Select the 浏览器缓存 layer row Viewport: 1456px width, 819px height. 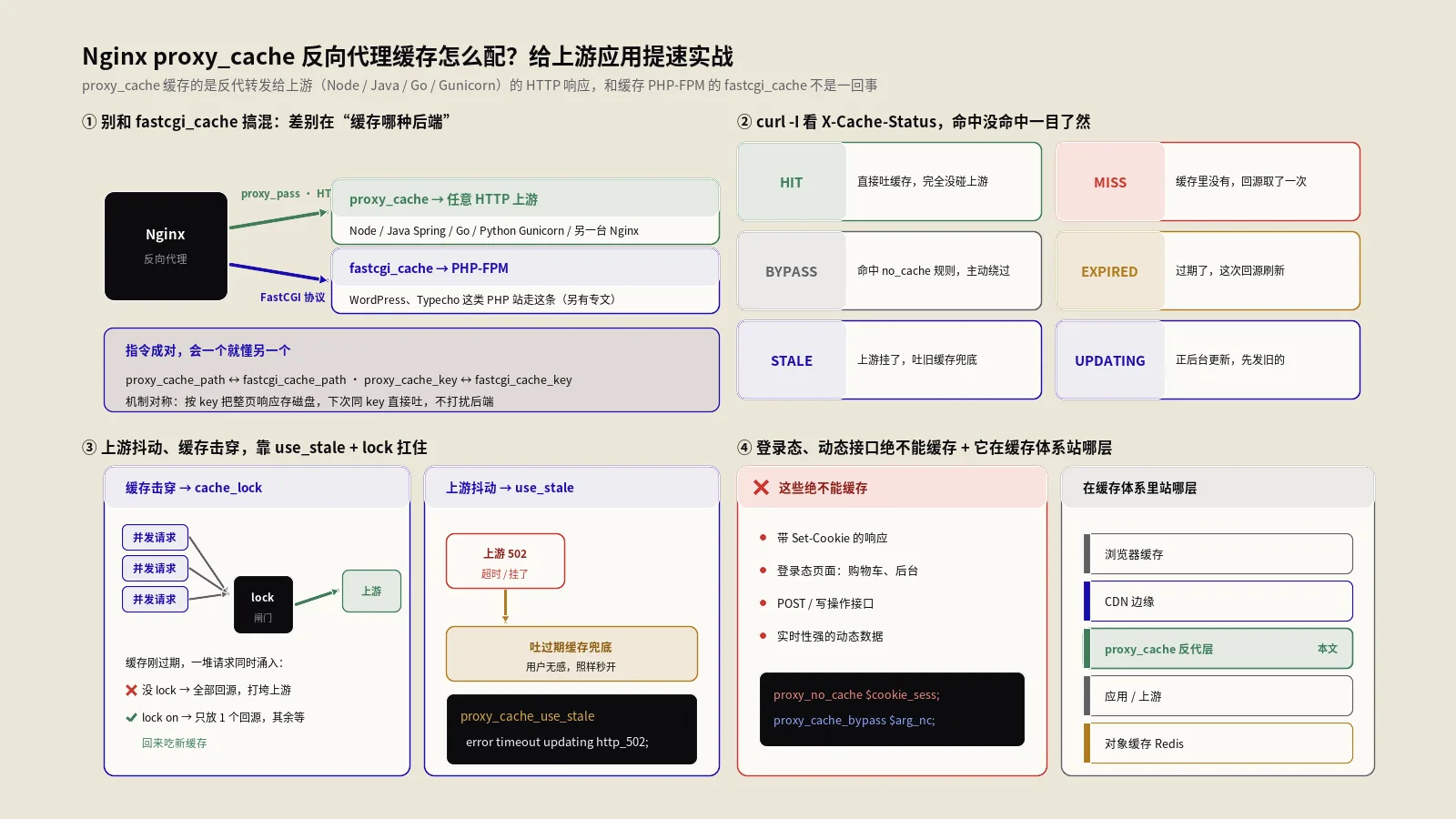(1218, 554)
